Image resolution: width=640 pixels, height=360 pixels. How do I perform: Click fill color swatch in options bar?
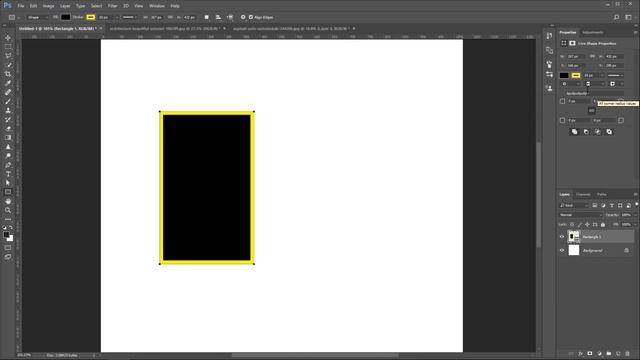pyautogui.click(x=65, y=17)
